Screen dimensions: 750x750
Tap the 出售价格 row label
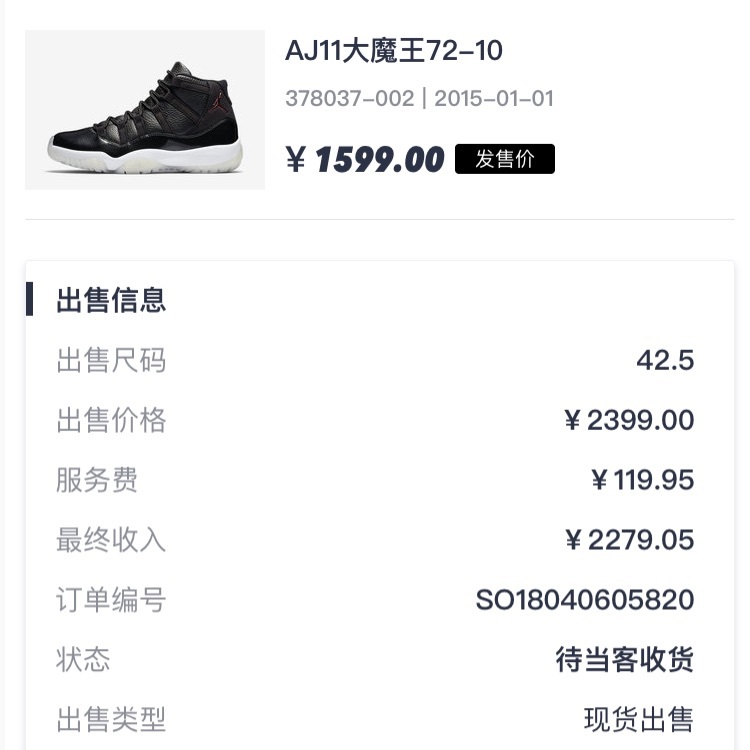click(111, 420)
